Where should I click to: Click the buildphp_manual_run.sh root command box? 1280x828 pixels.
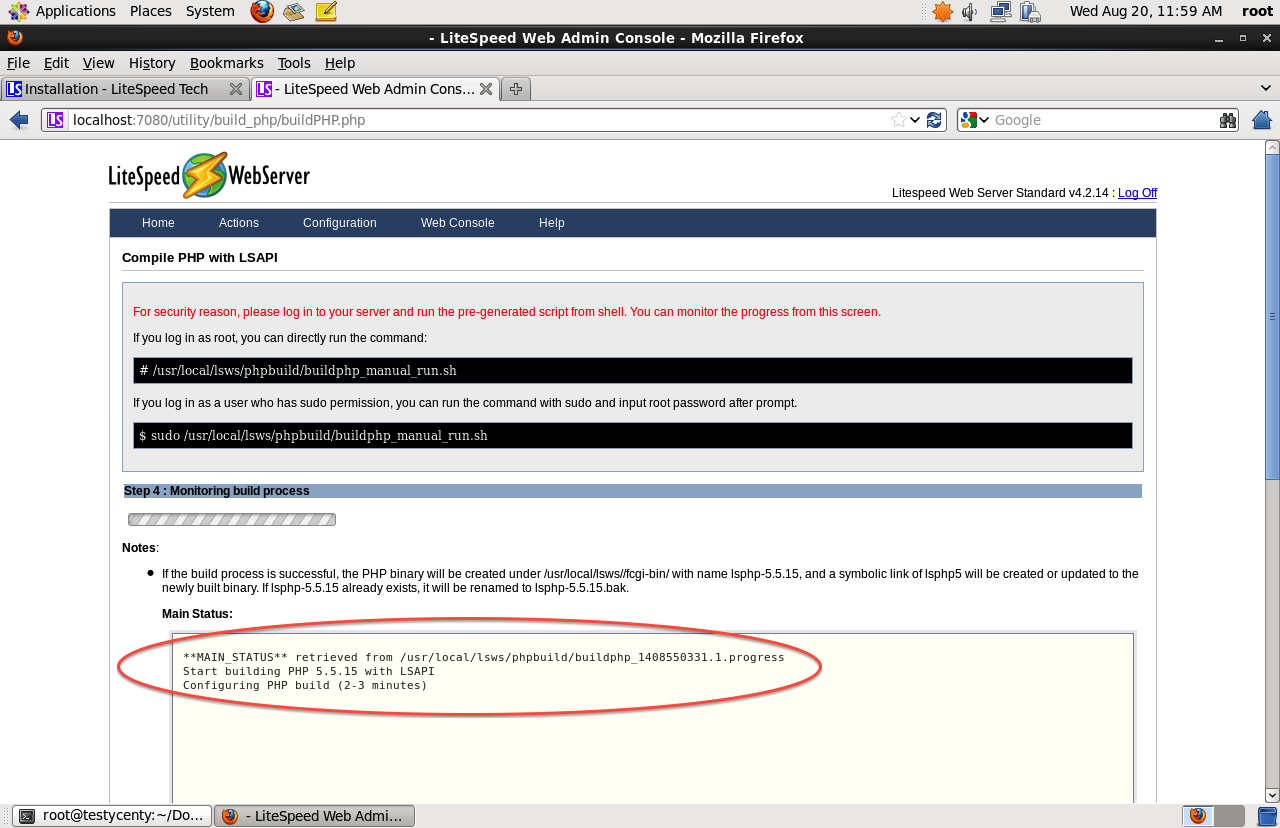tap(633, 370)
